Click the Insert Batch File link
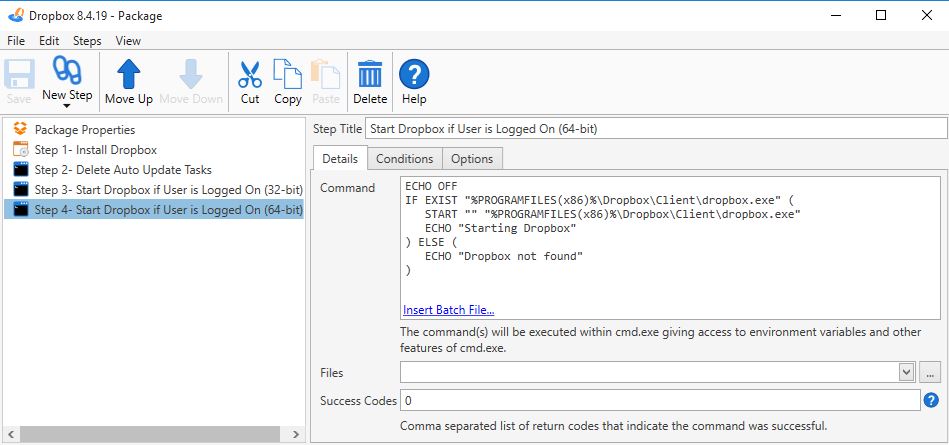Image resolution: width=949 pixels, height=445 pixels. coord(448,310)
